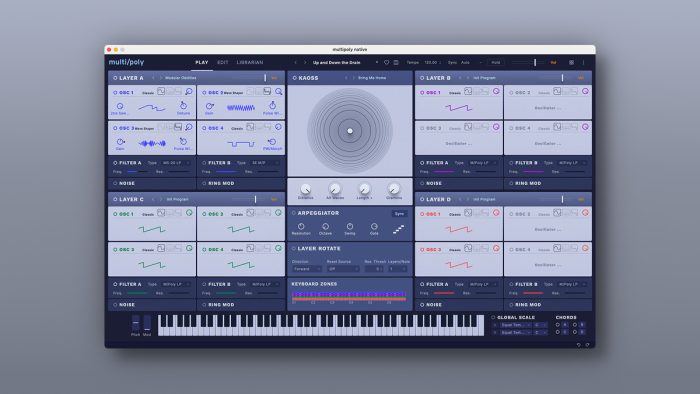Image resolution: width=700 pixels, height=394 pixels.
Task: Open Layer Rotate Direction dropdown
Action: [x=307, y=269]
